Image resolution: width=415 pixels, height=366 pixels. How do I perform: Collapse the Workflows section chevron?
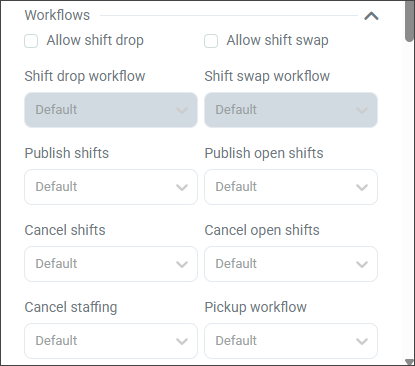[x=371, y=16]
